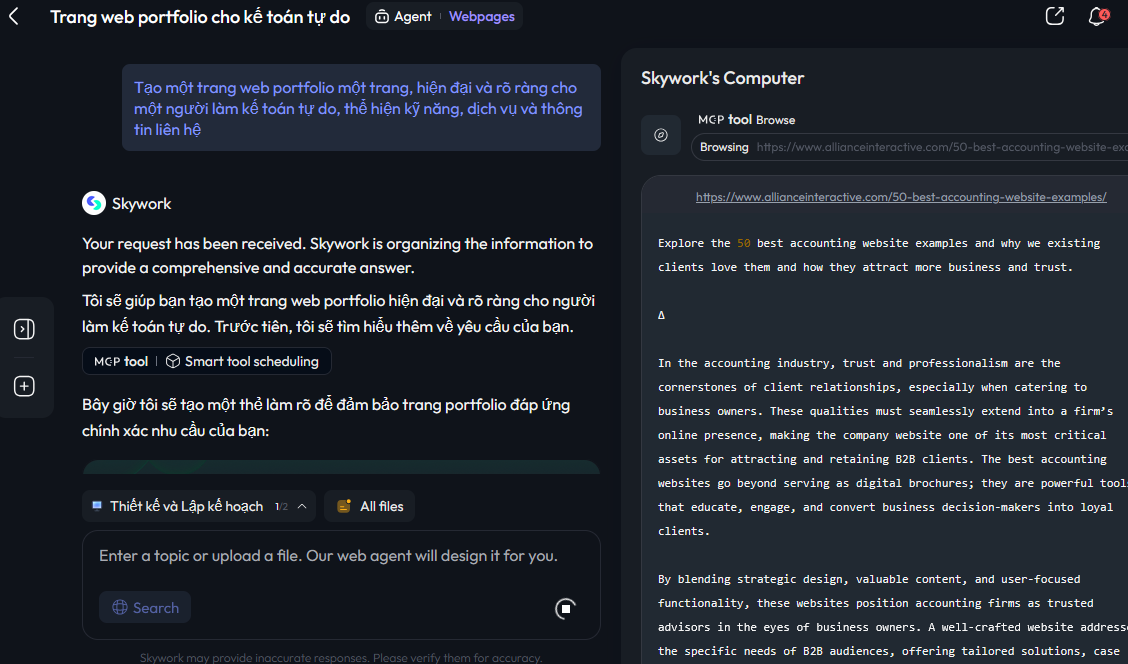Click the inaccurate responses disclaimer text
This screenshot has height=664, width=1128.
(x=341, y=658)
